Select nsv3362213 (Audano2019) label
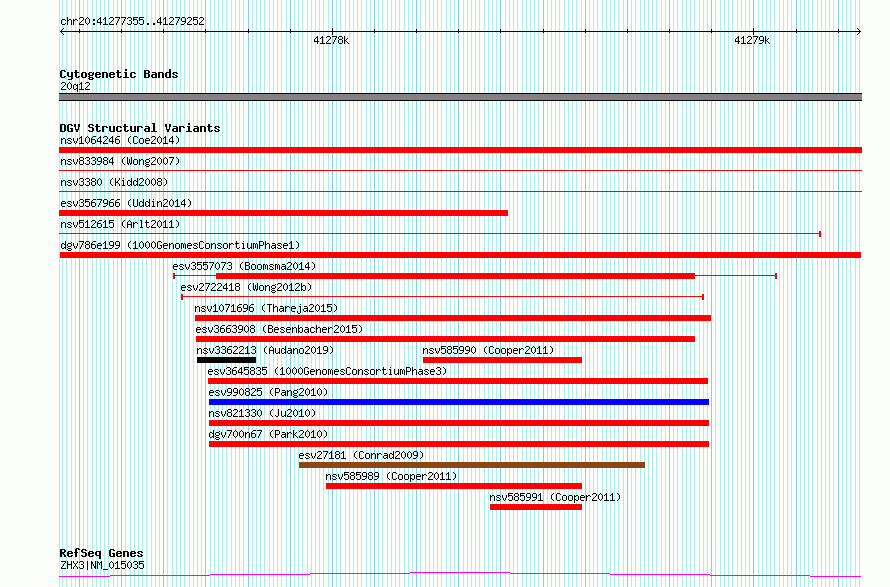Screen dimensions: 890x587 (265, 350)
